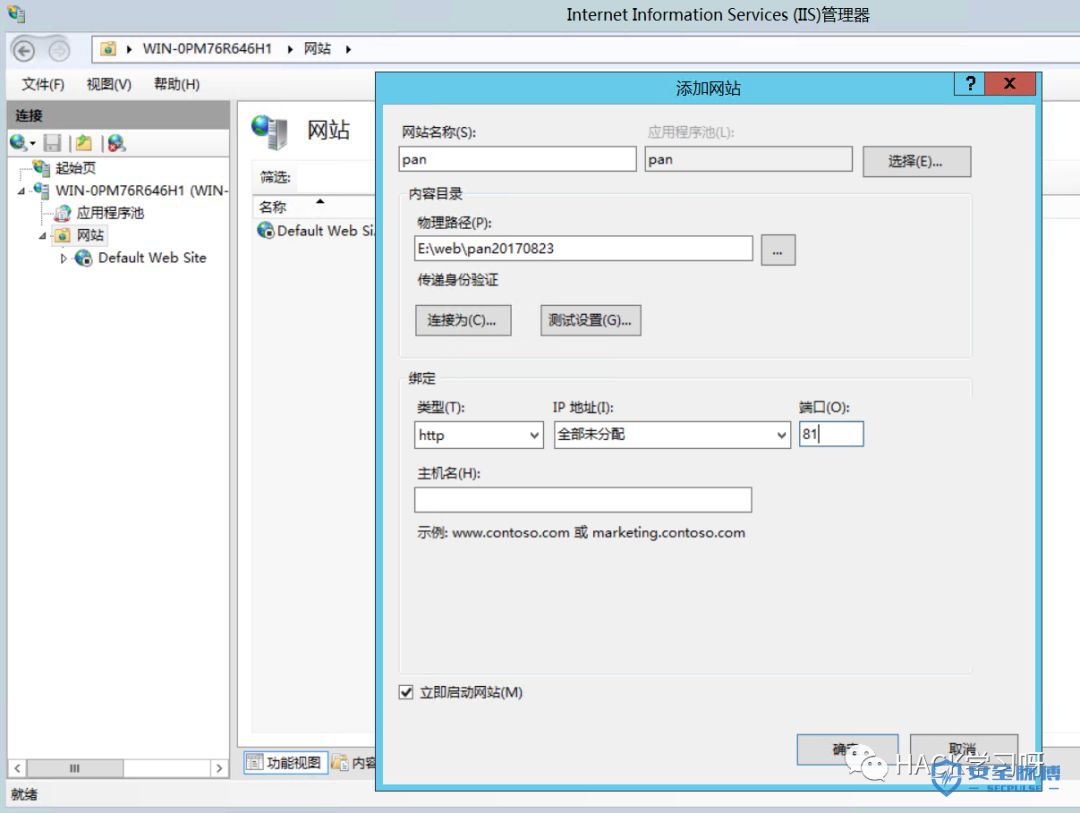Click the physical path field E:\web\pan20170823

(583, 248)
